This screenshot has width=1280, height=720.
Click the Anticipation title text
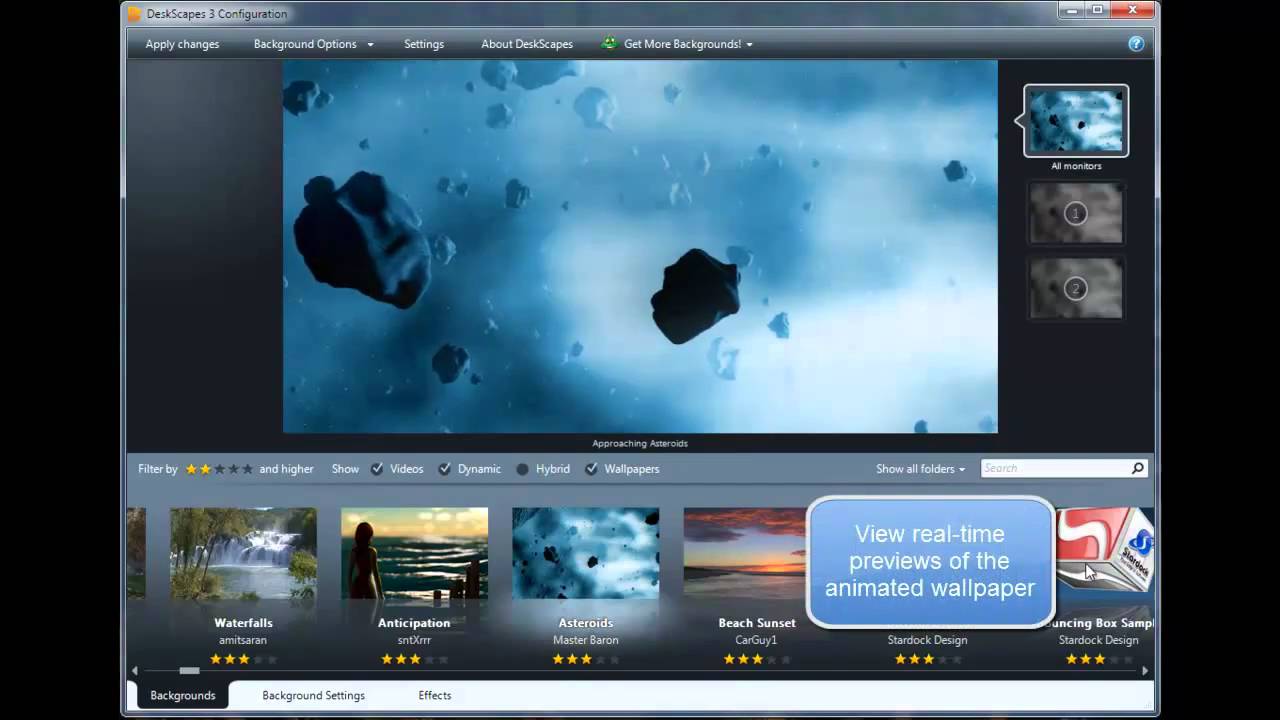tap(414, 623)
